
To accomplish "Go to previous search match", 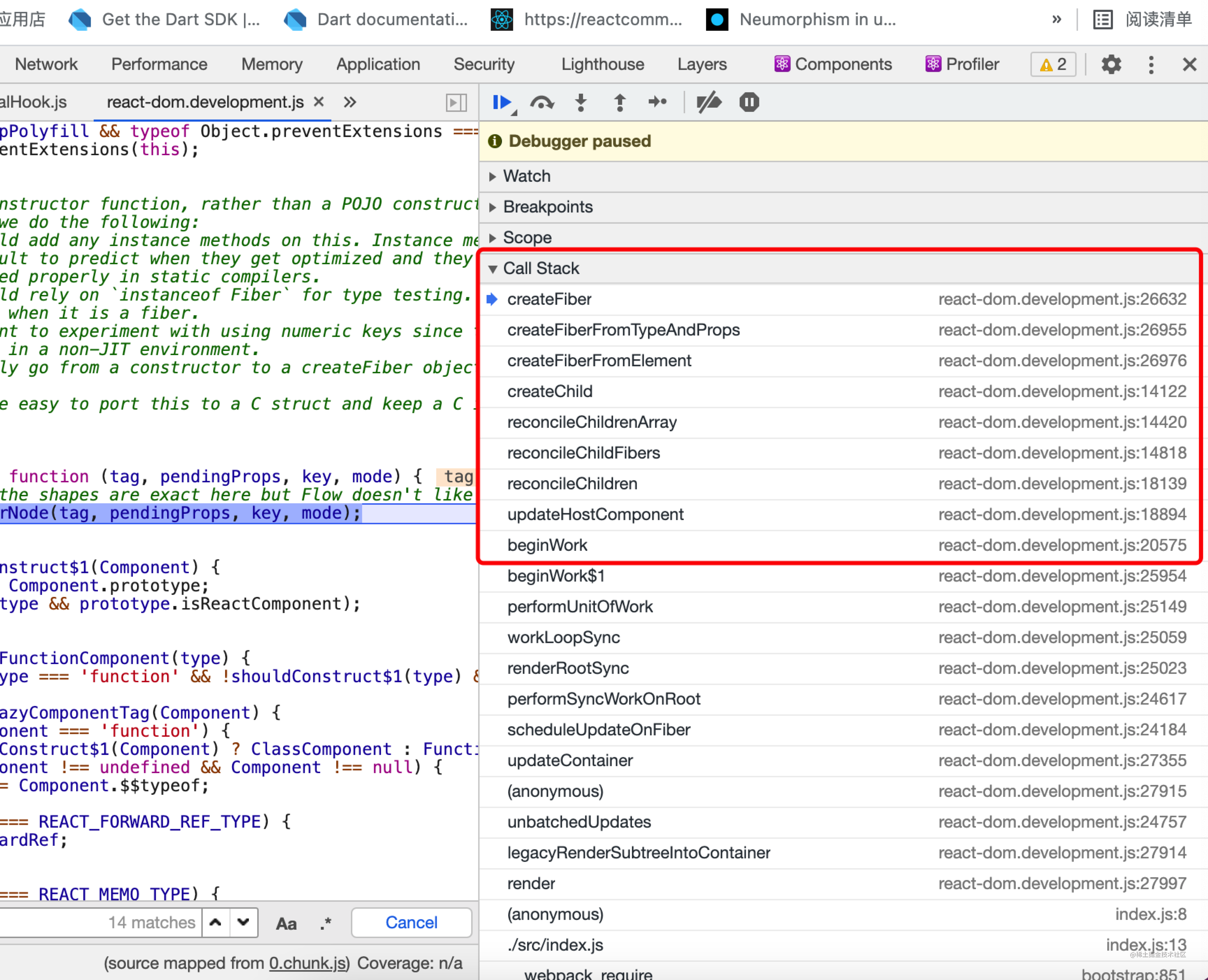I will 216,922.
